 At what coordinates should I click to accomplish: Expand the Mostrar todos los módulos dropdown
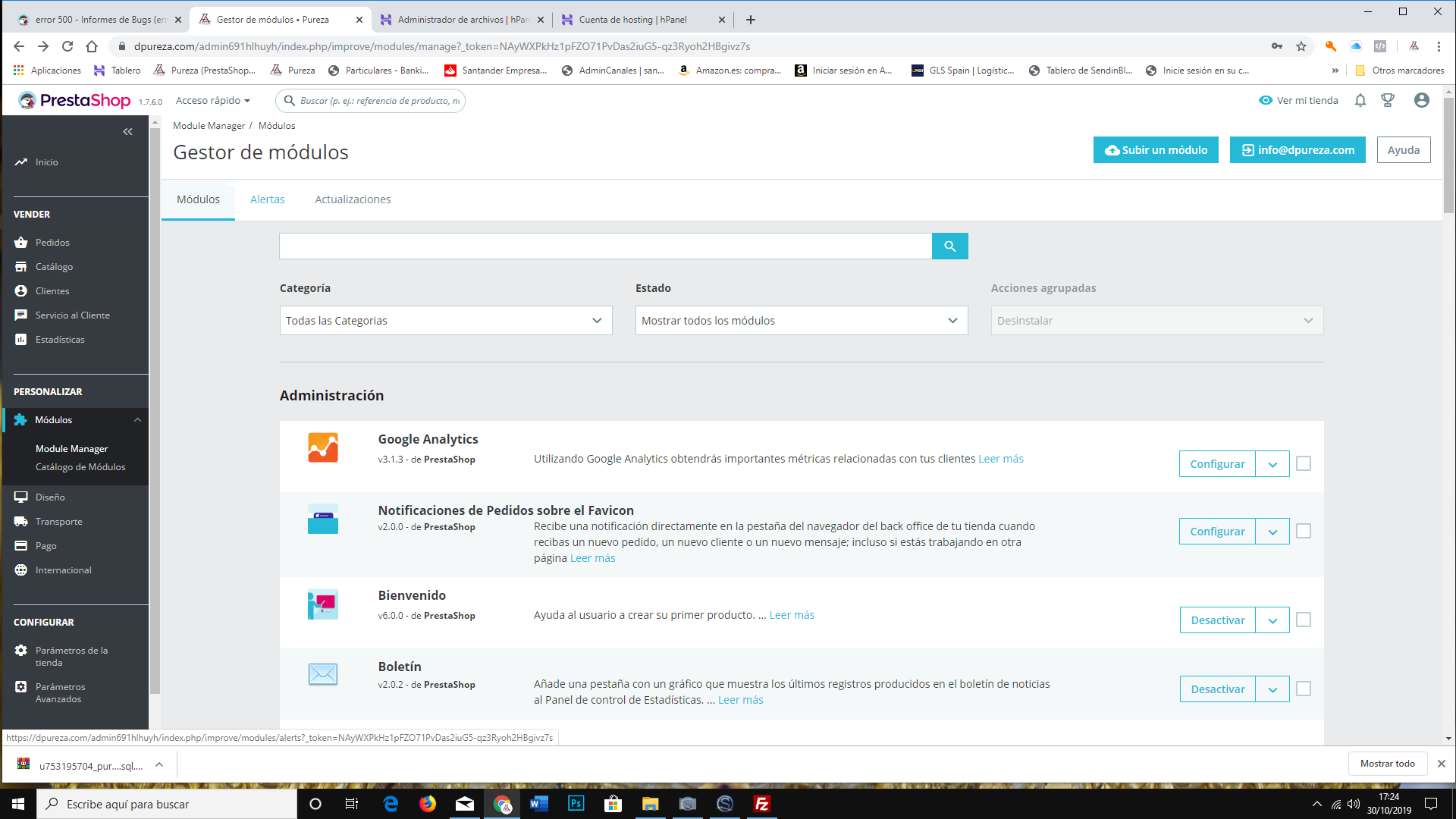[801, 321]
